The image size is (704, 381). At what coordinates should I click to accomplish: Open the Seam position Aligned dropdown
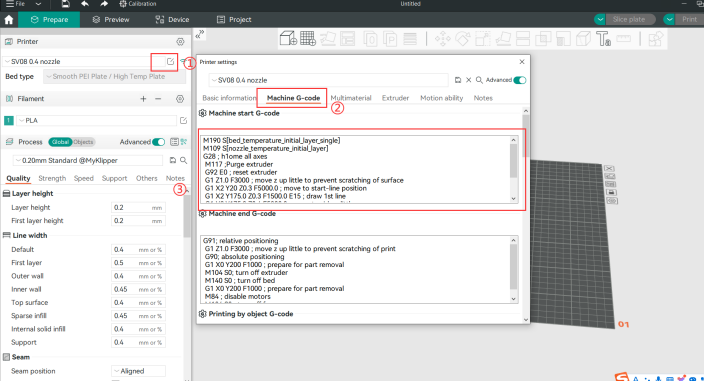(x=138, y=371)
